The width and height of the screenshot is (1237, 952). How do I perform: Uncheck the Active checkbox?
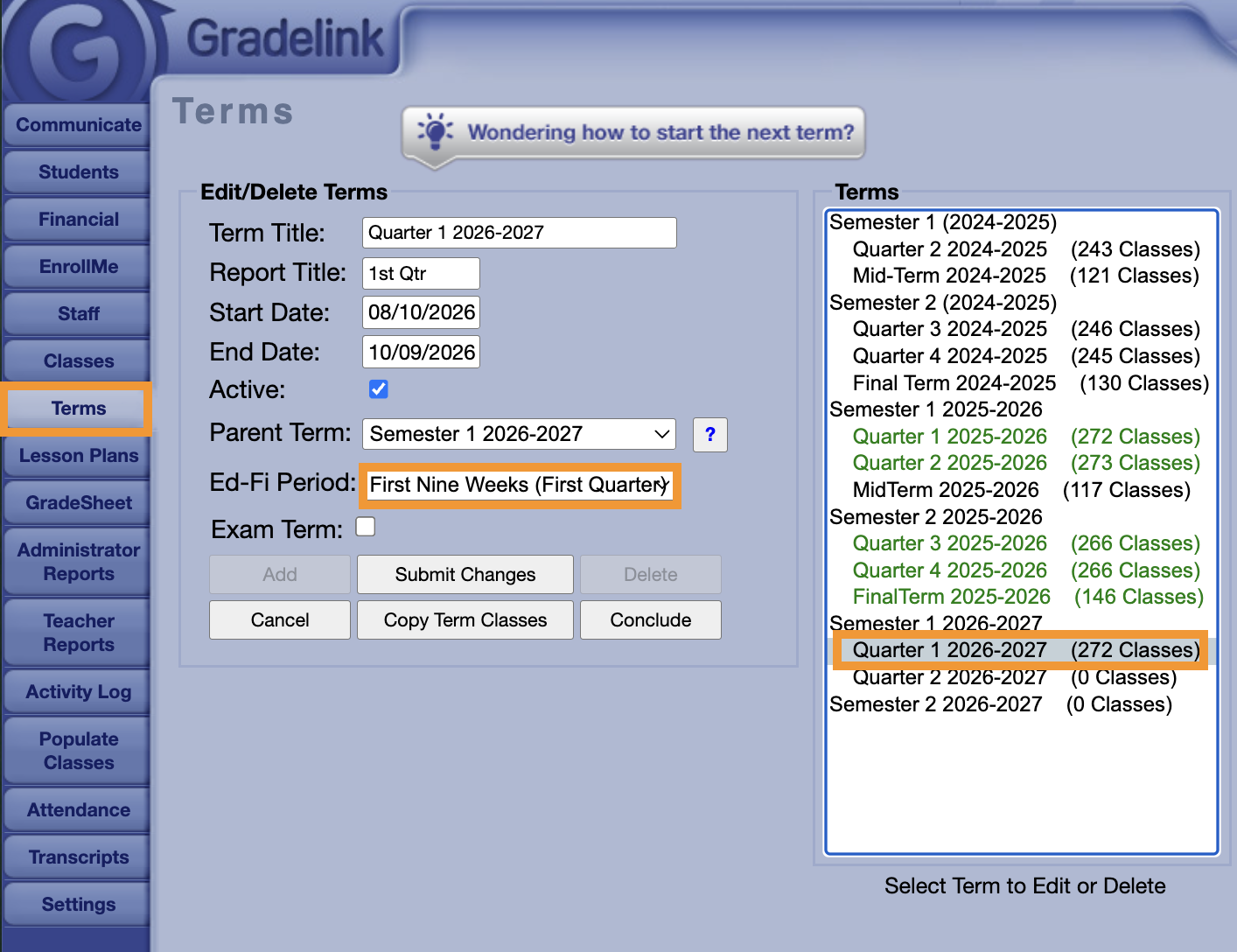(379, 389)
